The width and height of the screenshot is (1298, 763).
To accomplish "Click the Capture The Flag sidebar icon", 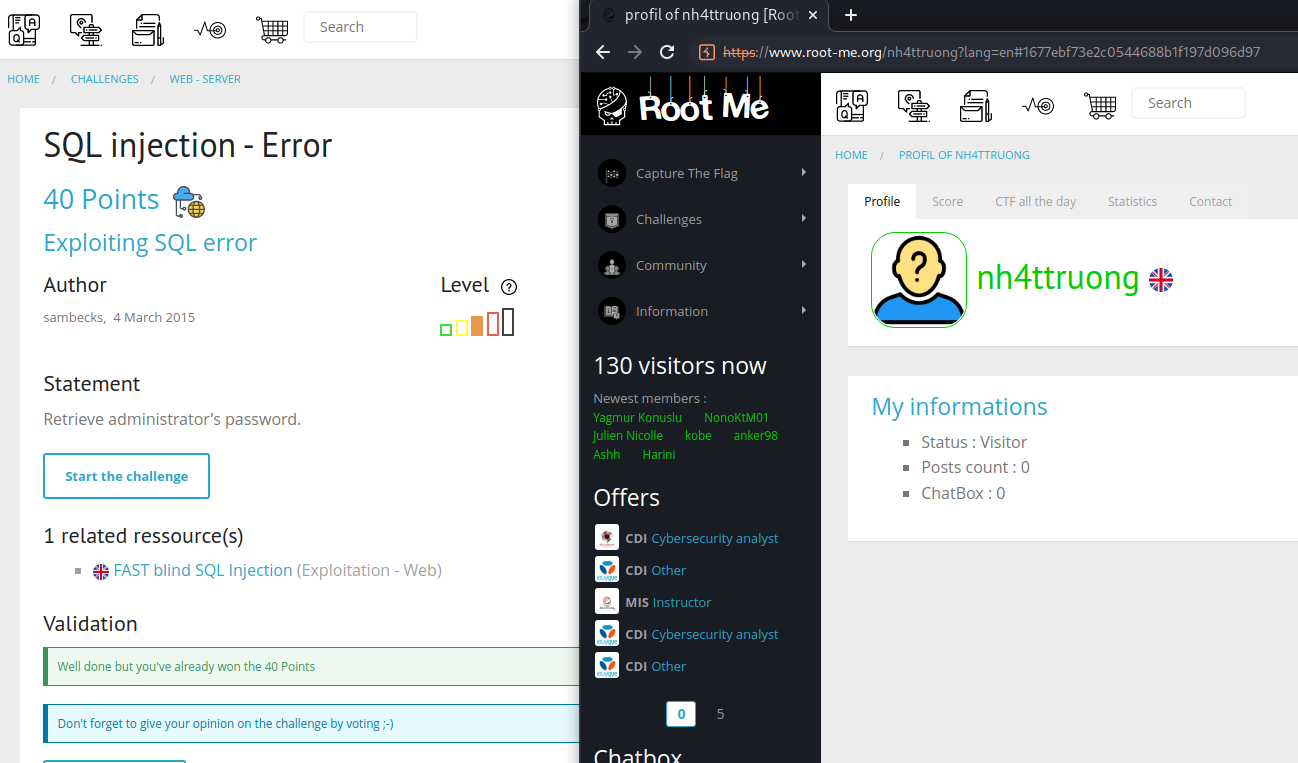I will point(612,173).
